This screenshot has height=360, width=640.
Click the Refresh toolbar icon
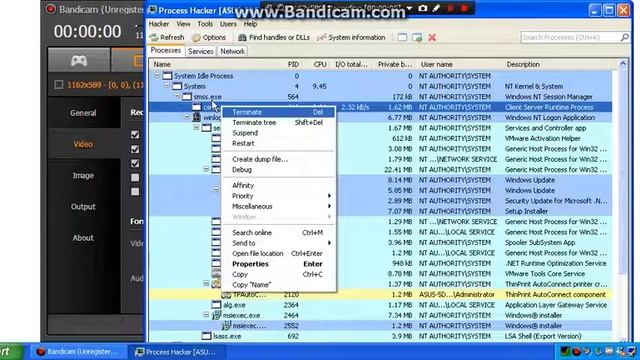point(154,38)
